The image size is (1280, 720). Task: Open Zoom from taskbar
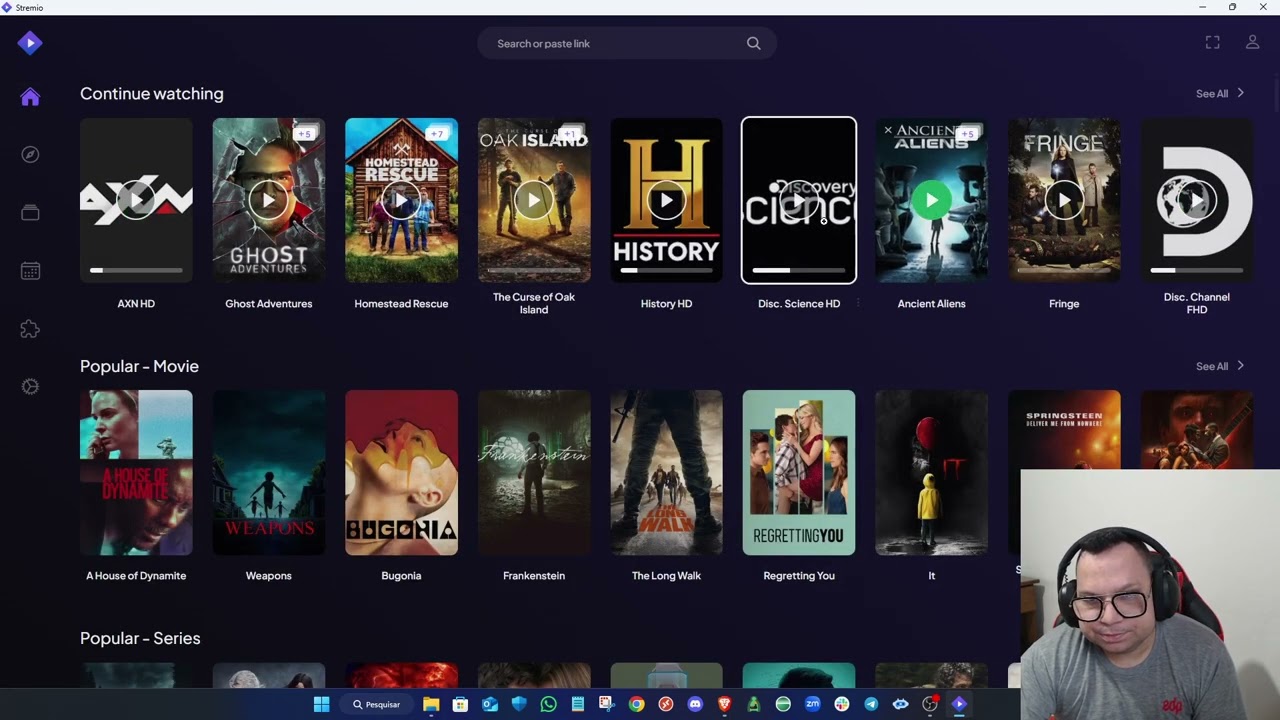[x=812, y=704]
